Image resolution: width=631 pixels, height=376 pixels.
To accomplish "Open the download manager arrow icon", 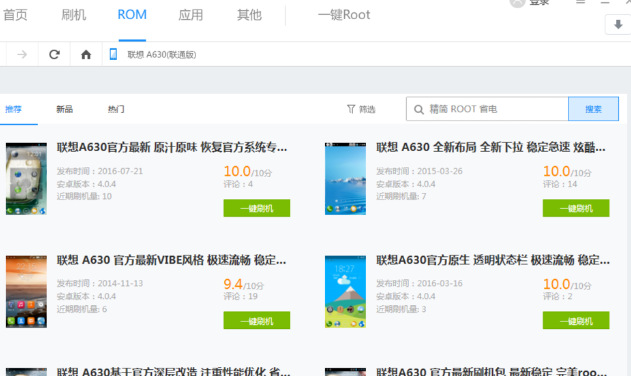I will (x=618, y=25).
